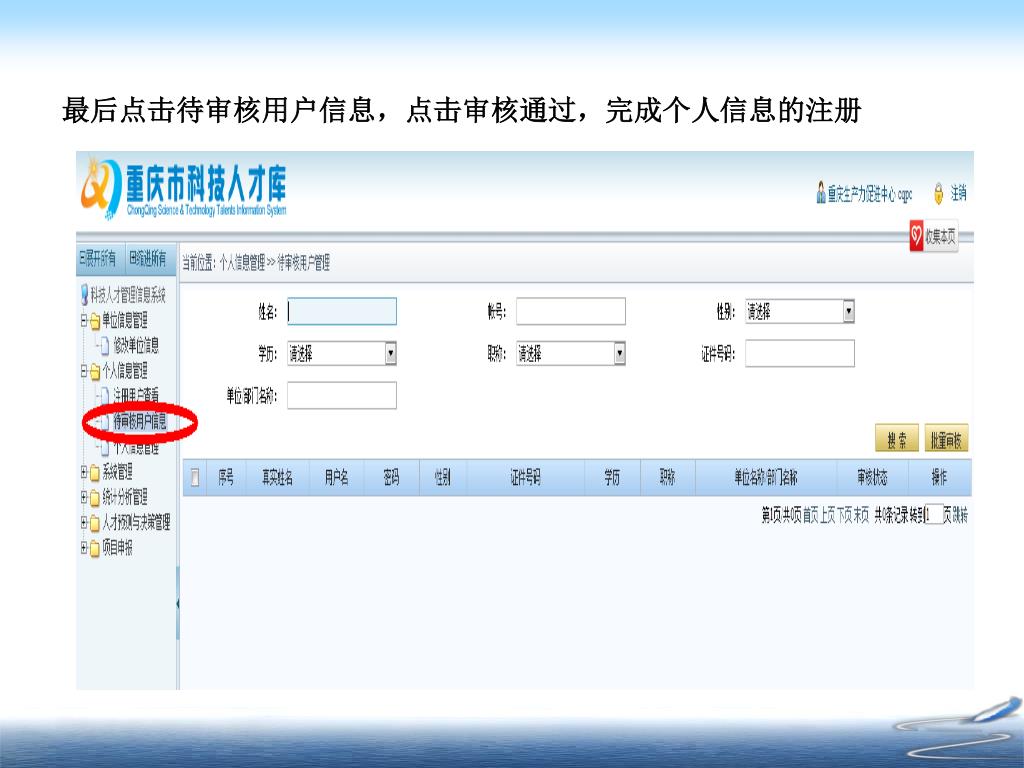Image resolution: width=1024 pixels, height=768 pixels.
Task: Focus the 姓名 input field
Action: click(342, 312)
